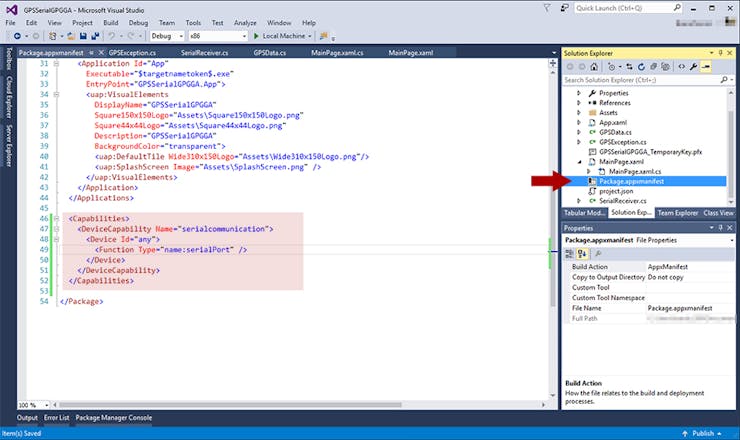Open the File menu

10,23
